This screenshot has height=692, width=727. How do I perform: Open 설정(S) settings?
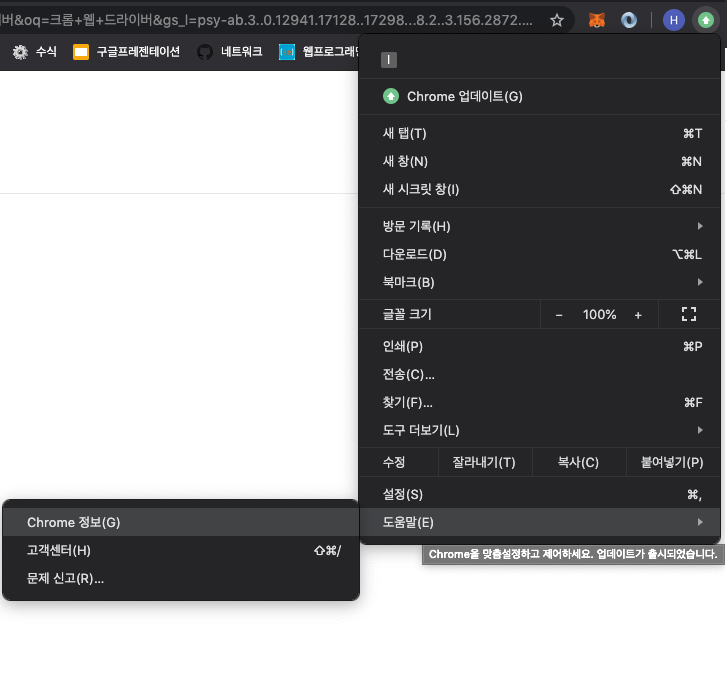click(540, 494)
